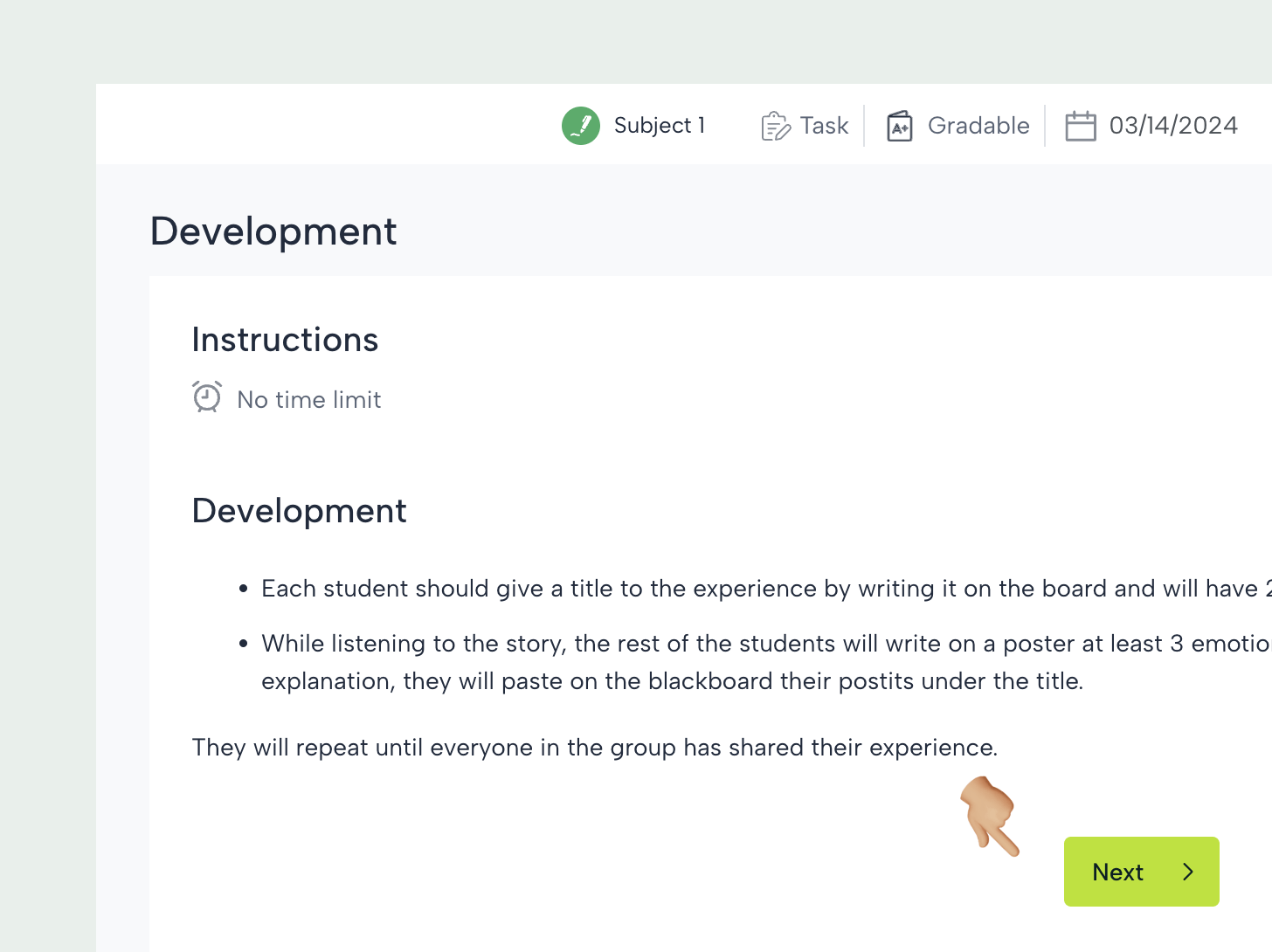Click the Development section subheading
1272x952 pixels.
(x=299, y=511)
